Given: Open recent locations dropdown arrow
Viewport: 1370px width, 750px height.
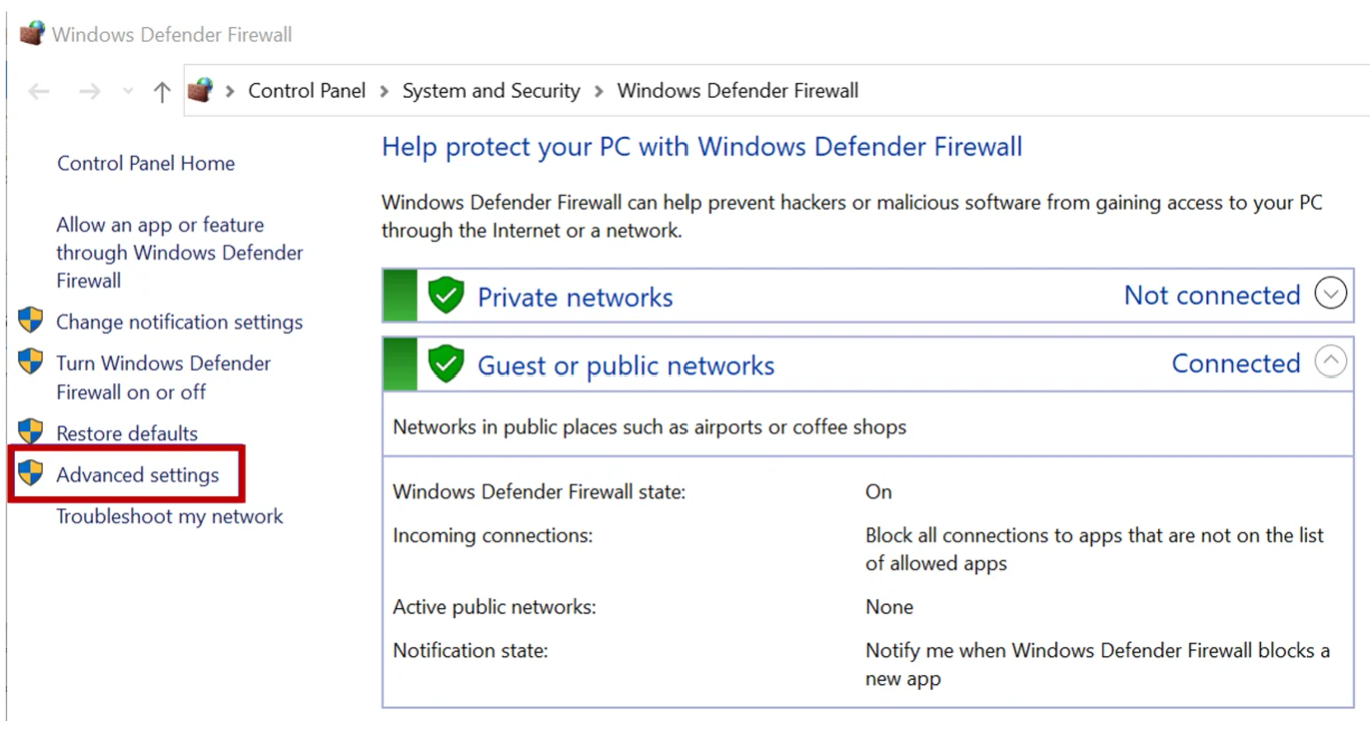Looking at the screenshot, I should pos(128,92).
